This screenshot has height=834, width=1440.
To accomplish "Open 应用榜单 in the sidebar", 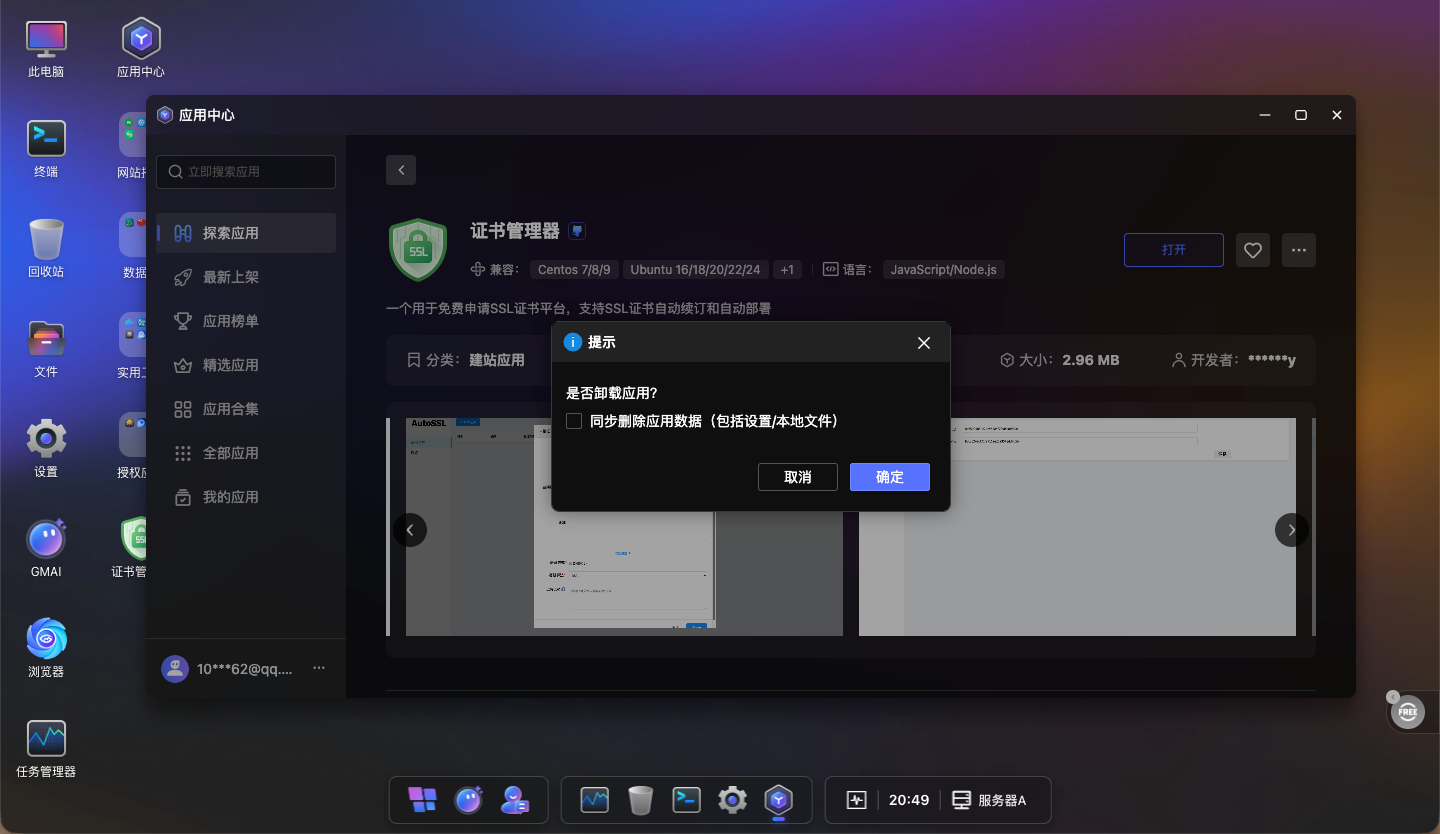I will (246, 321).
